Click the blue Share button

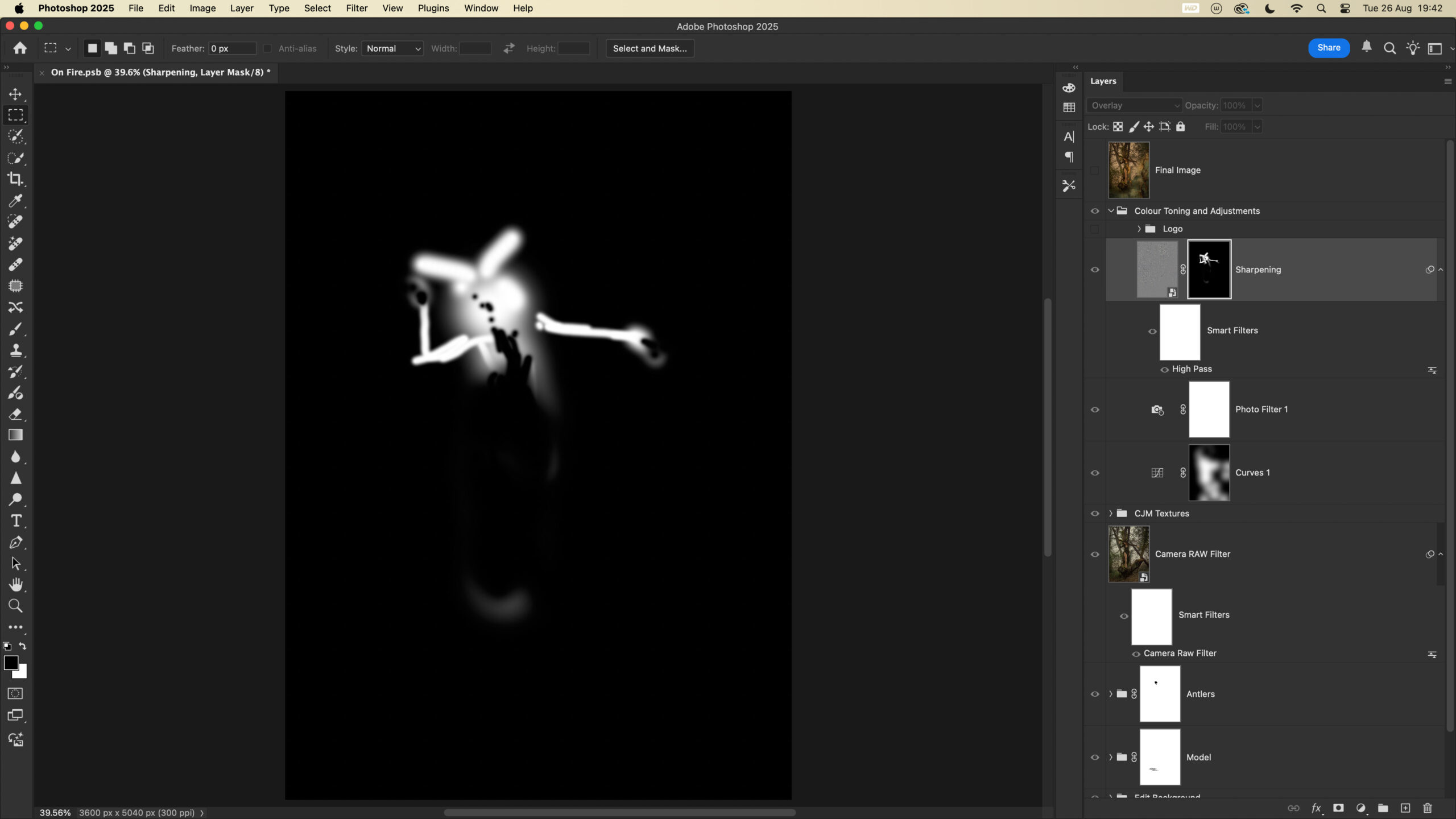(x=1329, y=48)
